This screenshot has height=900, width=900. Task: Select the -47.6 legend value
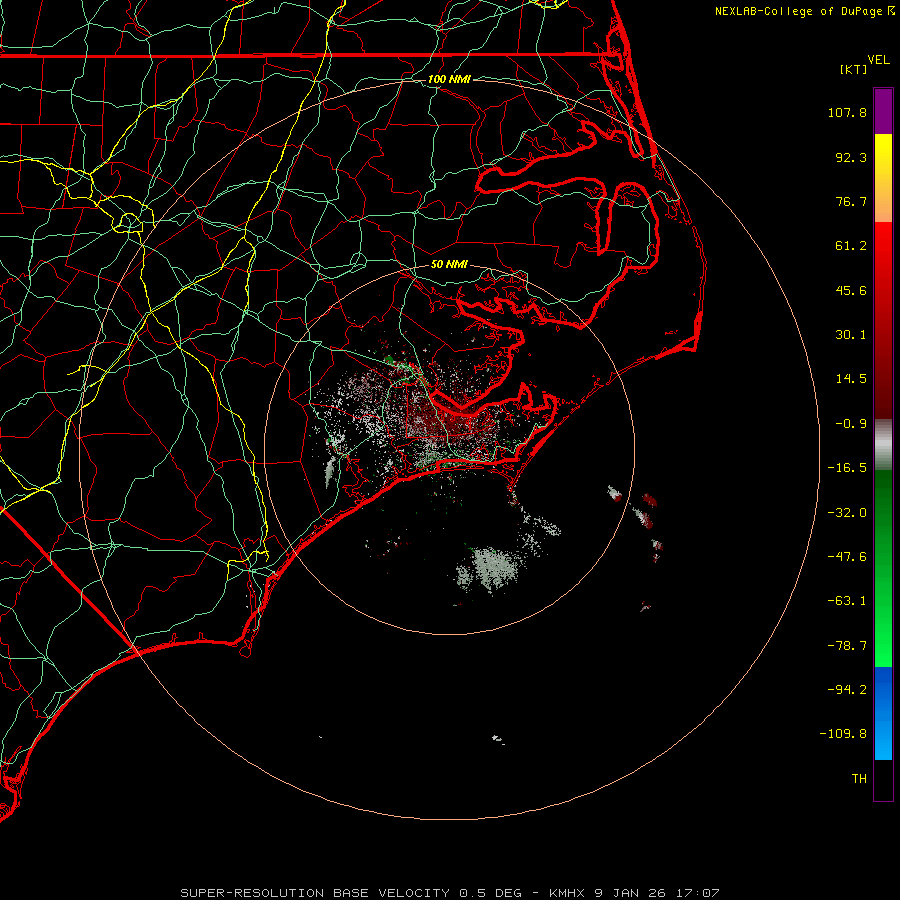847,557
